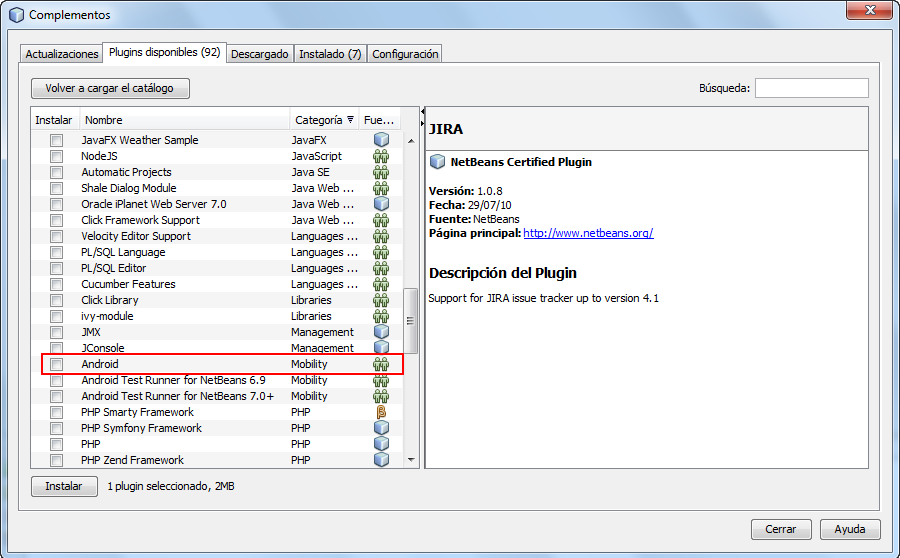Click the community icon in NodeJS row
This screenshot has height=558, width=900.
pyautogui.click(x=380, y=156)
